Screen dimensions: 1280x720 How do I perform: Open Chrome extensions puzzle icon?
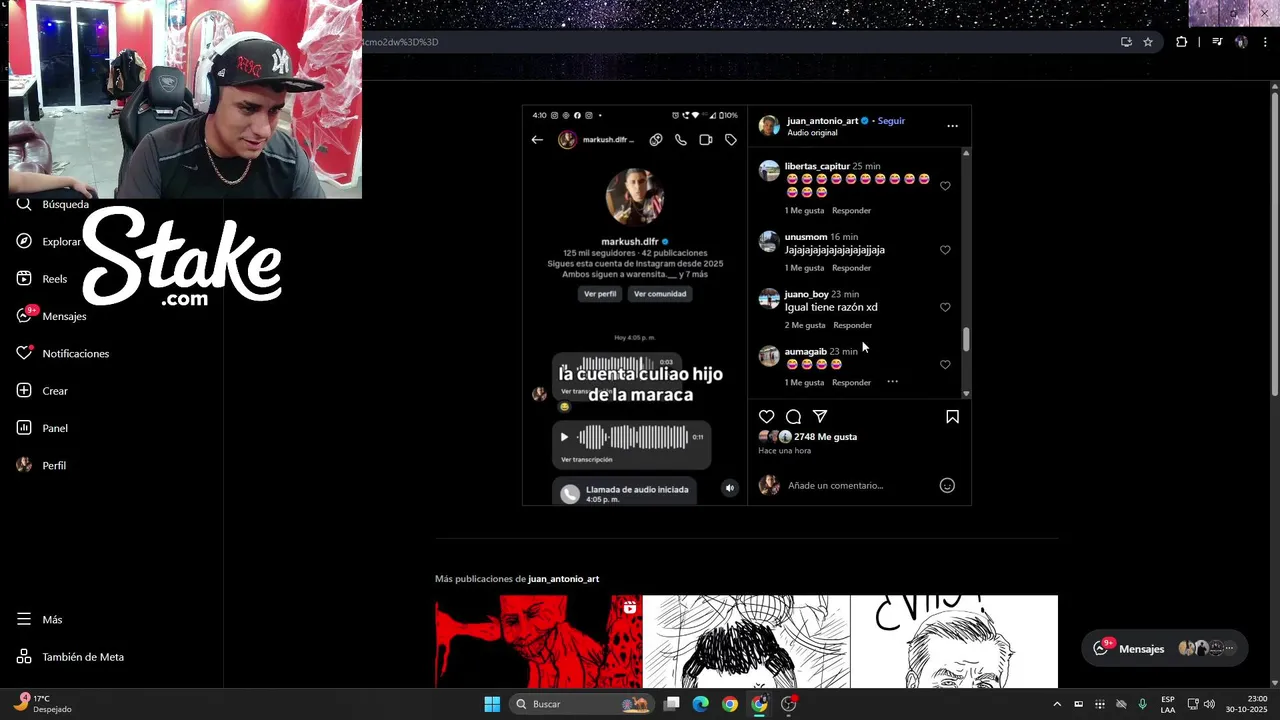tap(1181, 42)
